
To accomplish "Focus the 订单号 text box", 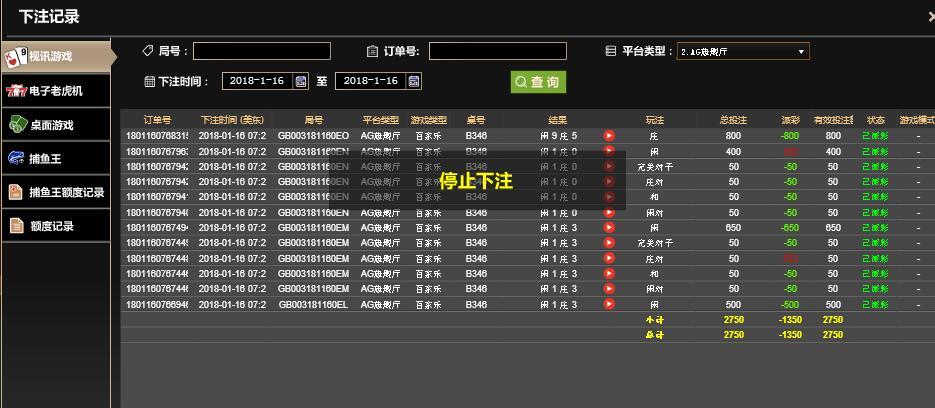I will 497,51.
